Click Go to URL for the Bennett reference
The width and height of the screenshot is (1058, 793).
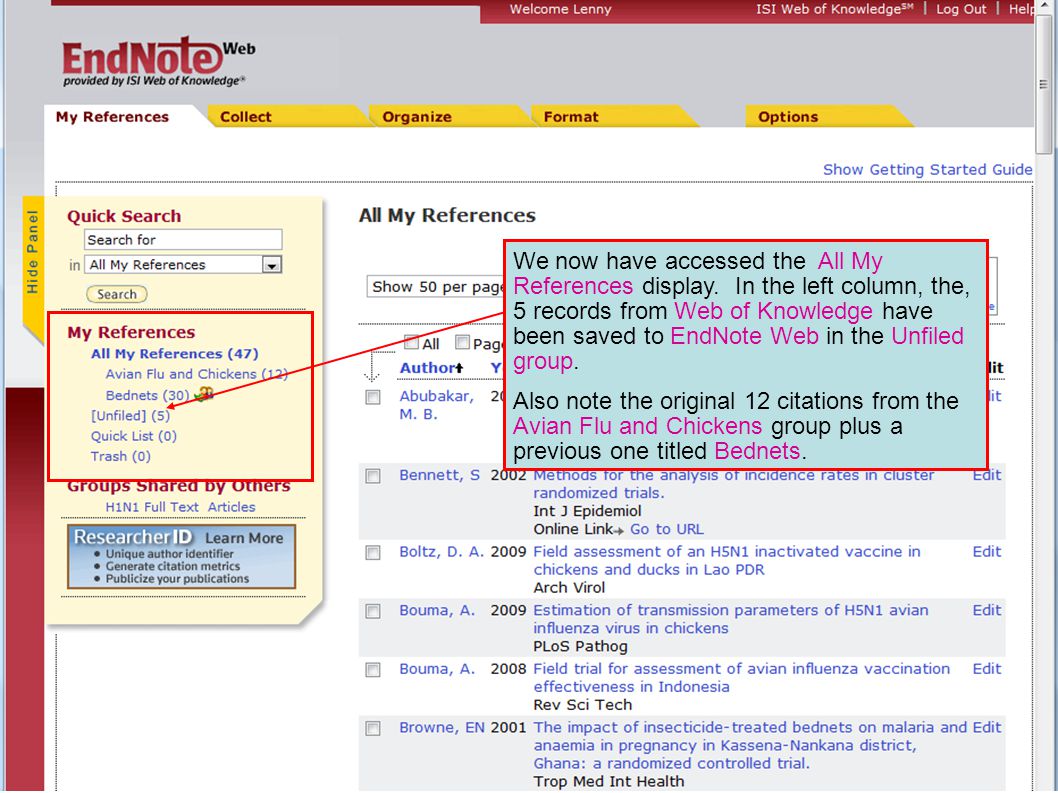[x=667, y=529]
